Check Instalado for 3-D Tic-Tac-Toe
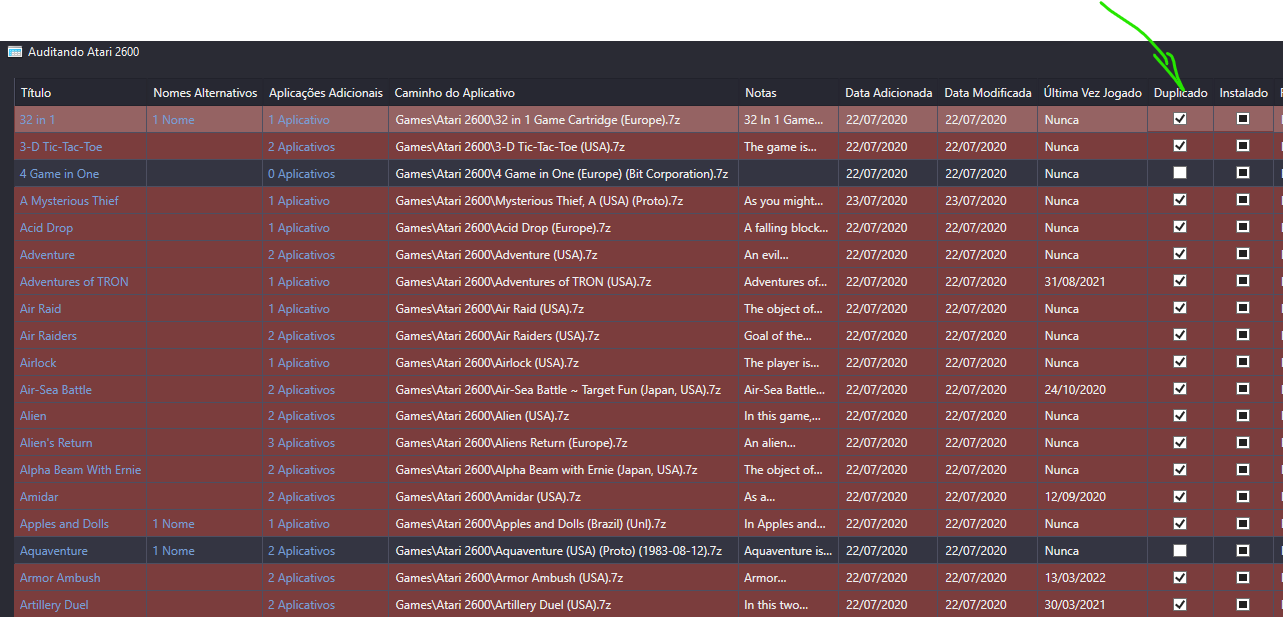Image resolution: width=1283 pixels, height=617 pixels. click(1243, 146)
